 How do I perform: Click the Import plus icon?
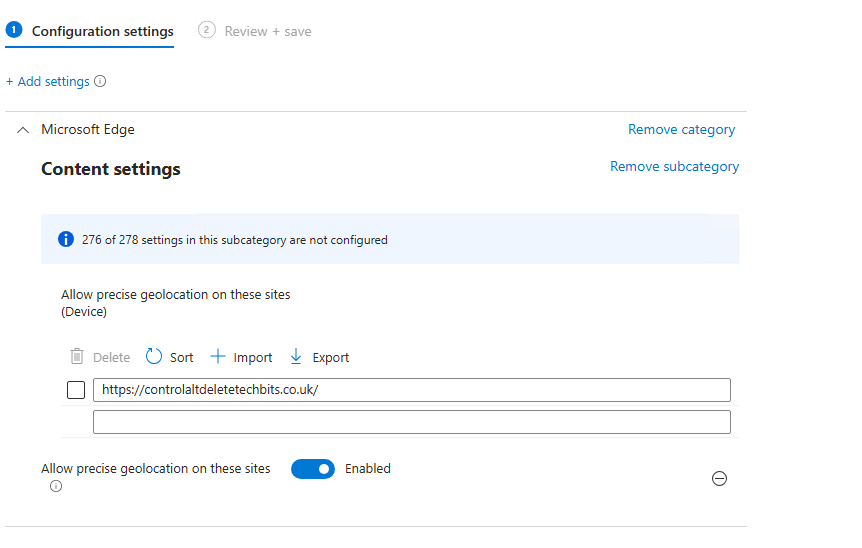[x=218, y=356]
